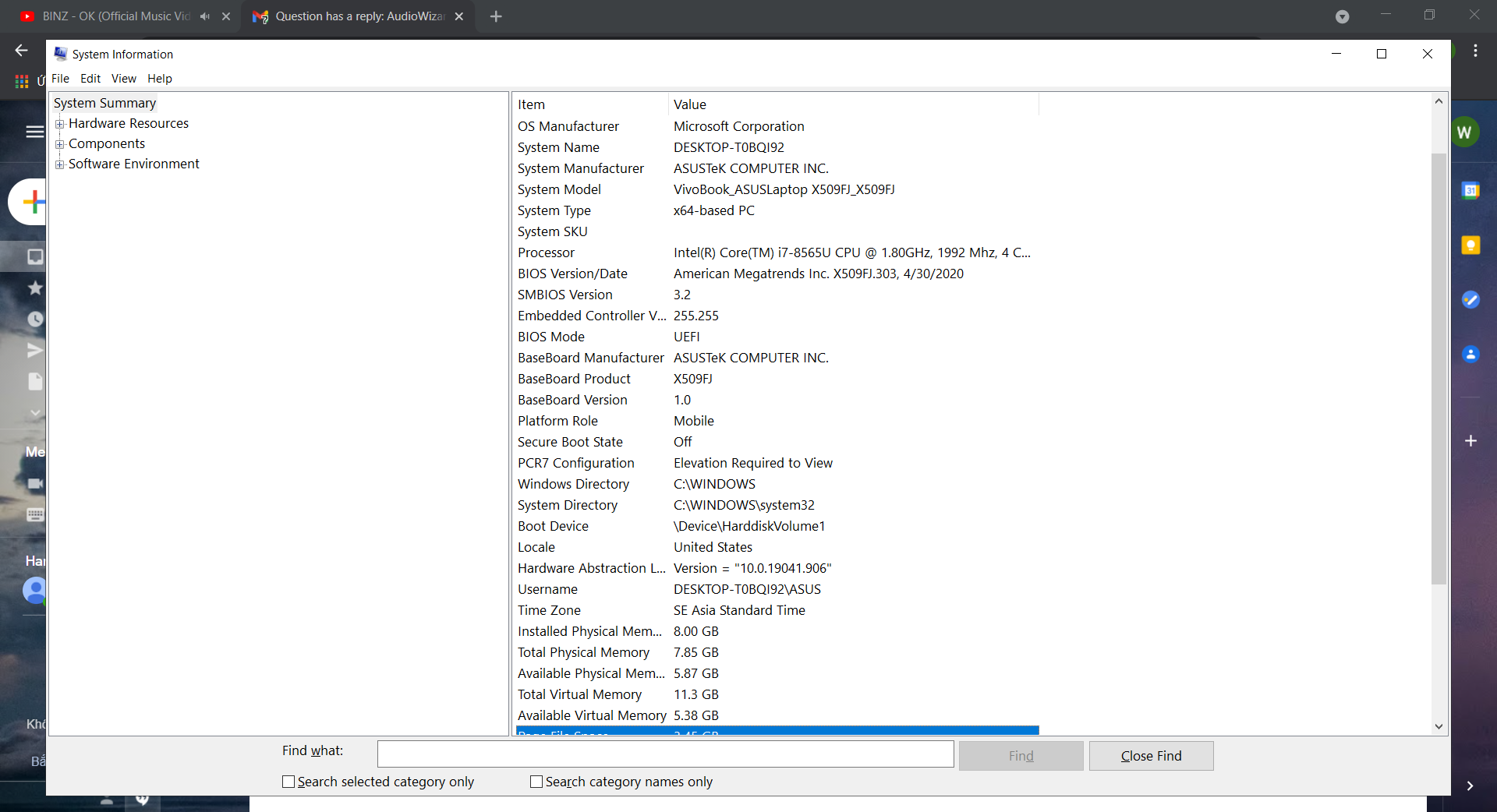The width and height of the screenshot is (1497, 812).
Task: Select System Summary in the tree
Action: pos(104,103)
